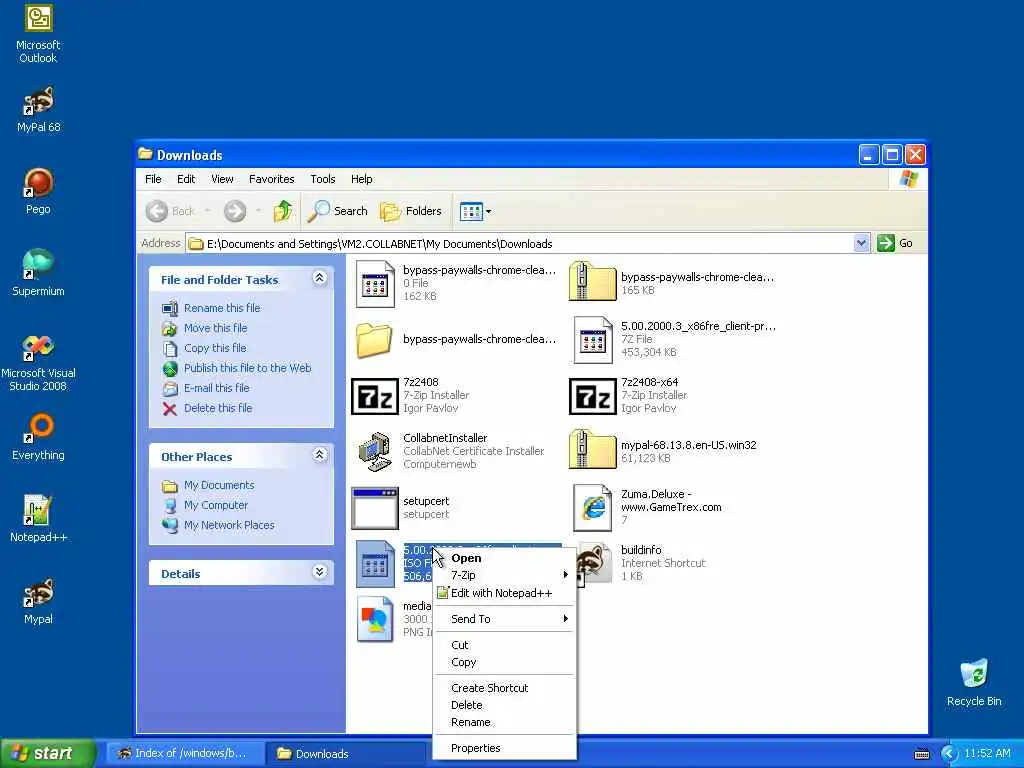Open the Help menu

click(x=361, y=179)
